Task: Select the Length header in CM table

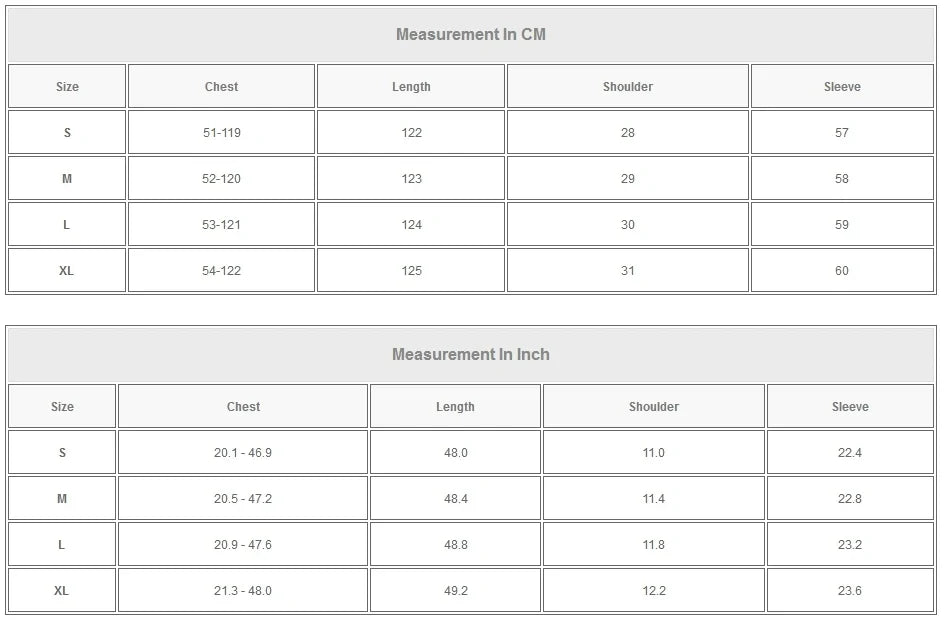Action: point(411,87)
